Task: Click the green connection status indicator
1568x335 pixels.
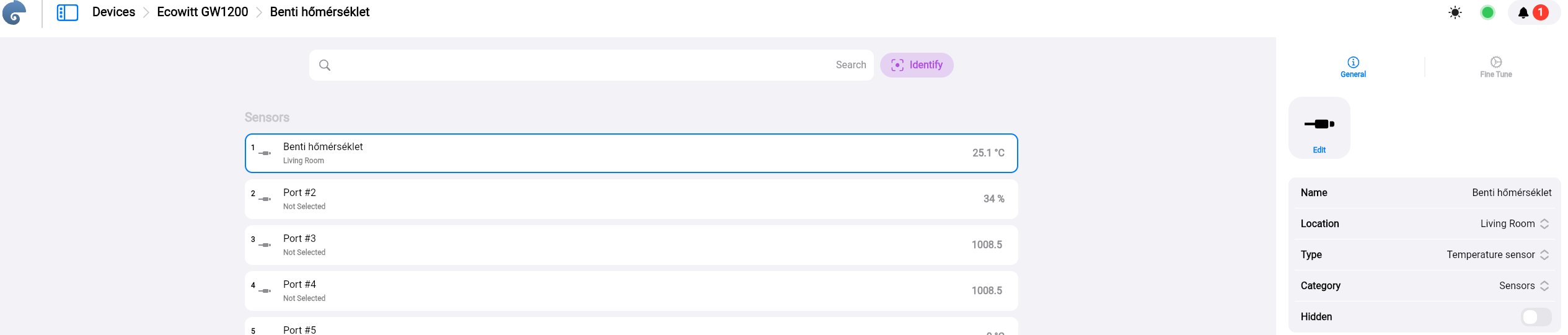Action: pyautogui.click(x=1487, y=12)
